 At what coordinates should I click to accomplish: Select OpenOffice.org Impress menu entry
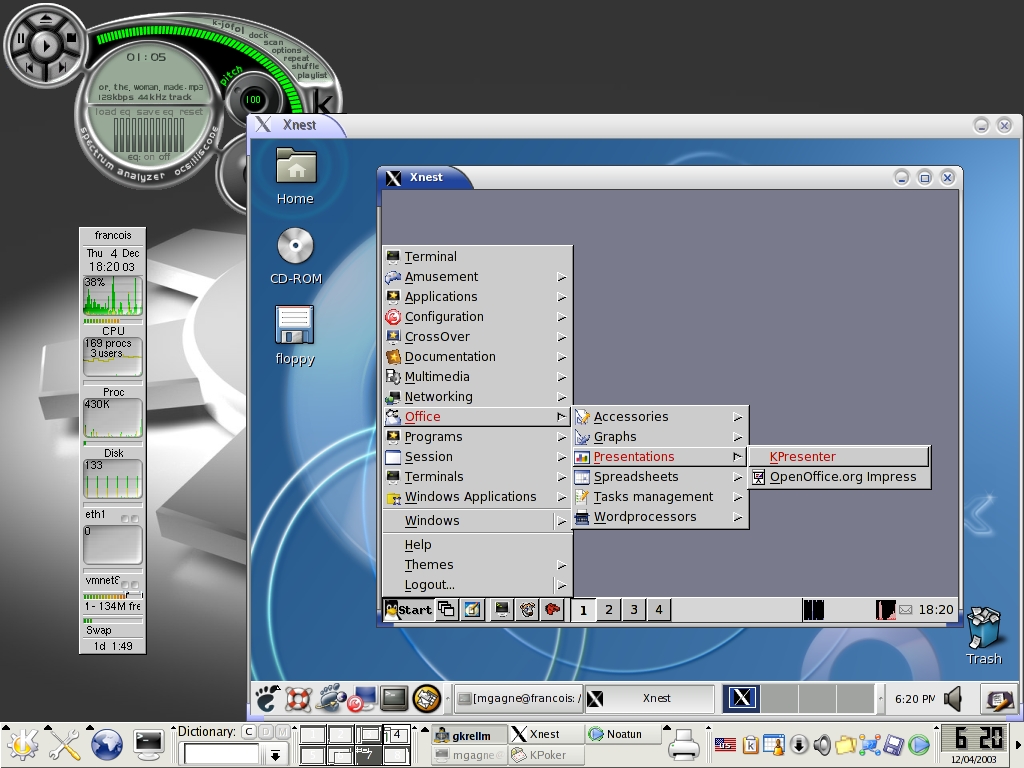point(841,477)
